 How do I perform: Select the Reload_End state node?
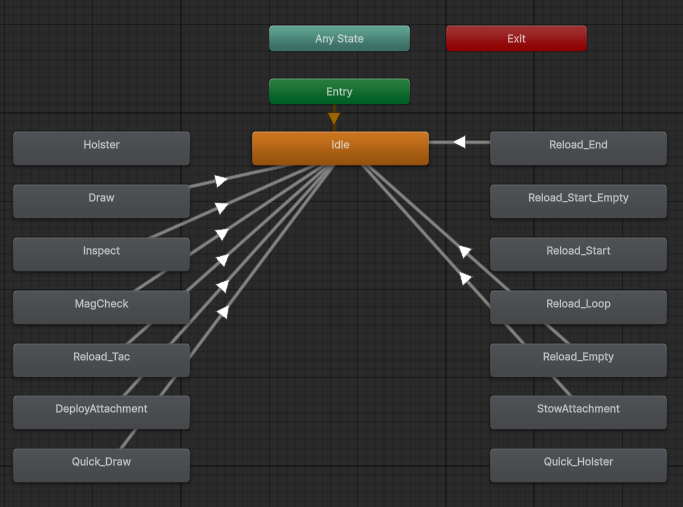(x=578, y=148)
